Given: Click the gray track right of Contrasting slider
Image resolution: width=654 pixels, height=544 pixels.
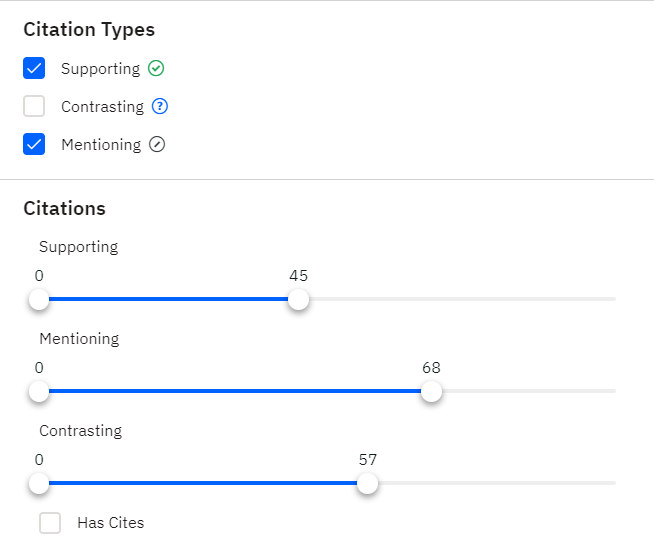Looking at the screenshot, I should [497, 483].
